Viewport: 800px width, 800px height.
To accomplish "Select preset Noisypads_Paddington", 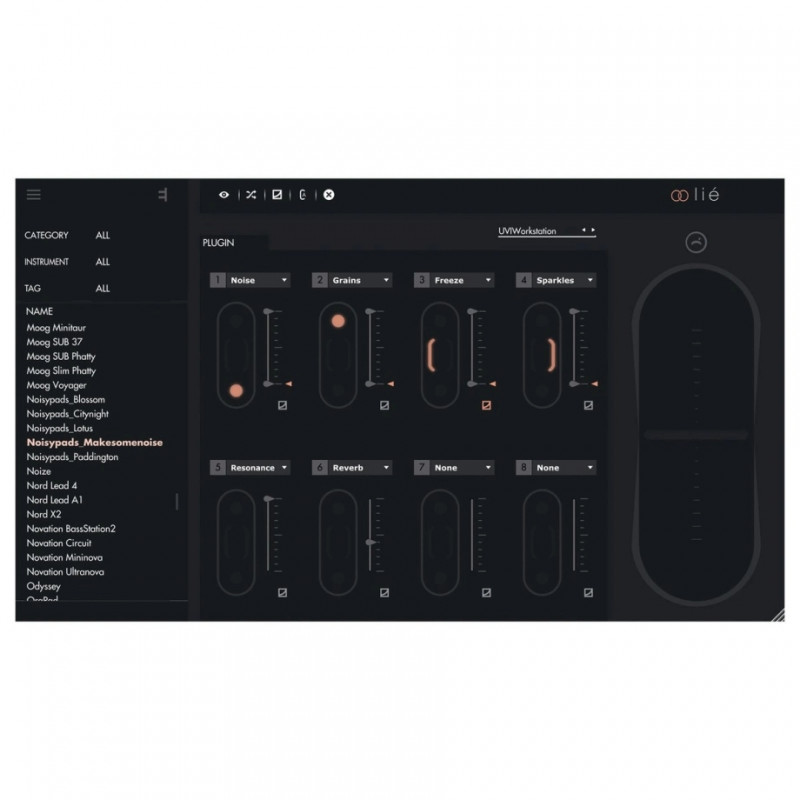I will [x=72, y=457].
